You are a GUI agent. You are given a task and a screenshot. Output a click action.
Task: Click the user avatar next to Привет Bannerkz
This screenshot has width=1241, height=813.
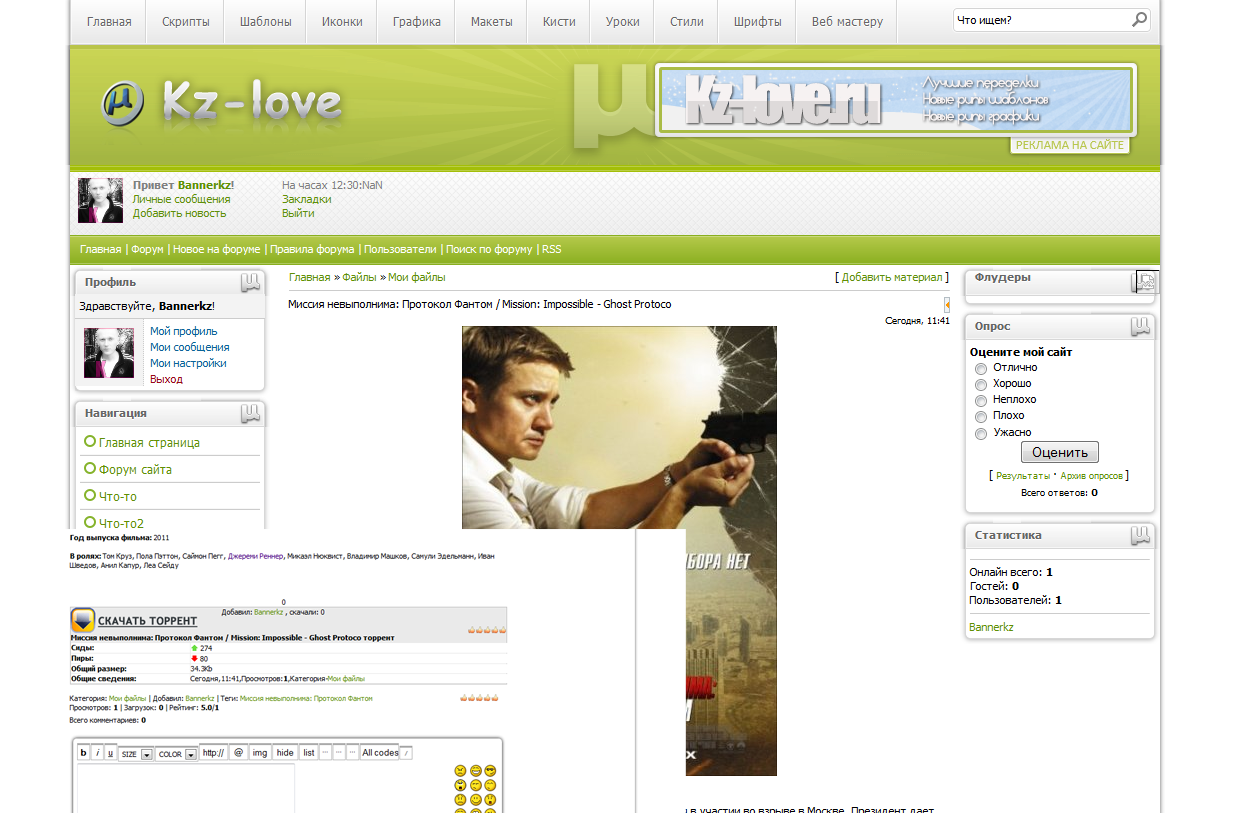click(100, 200)
